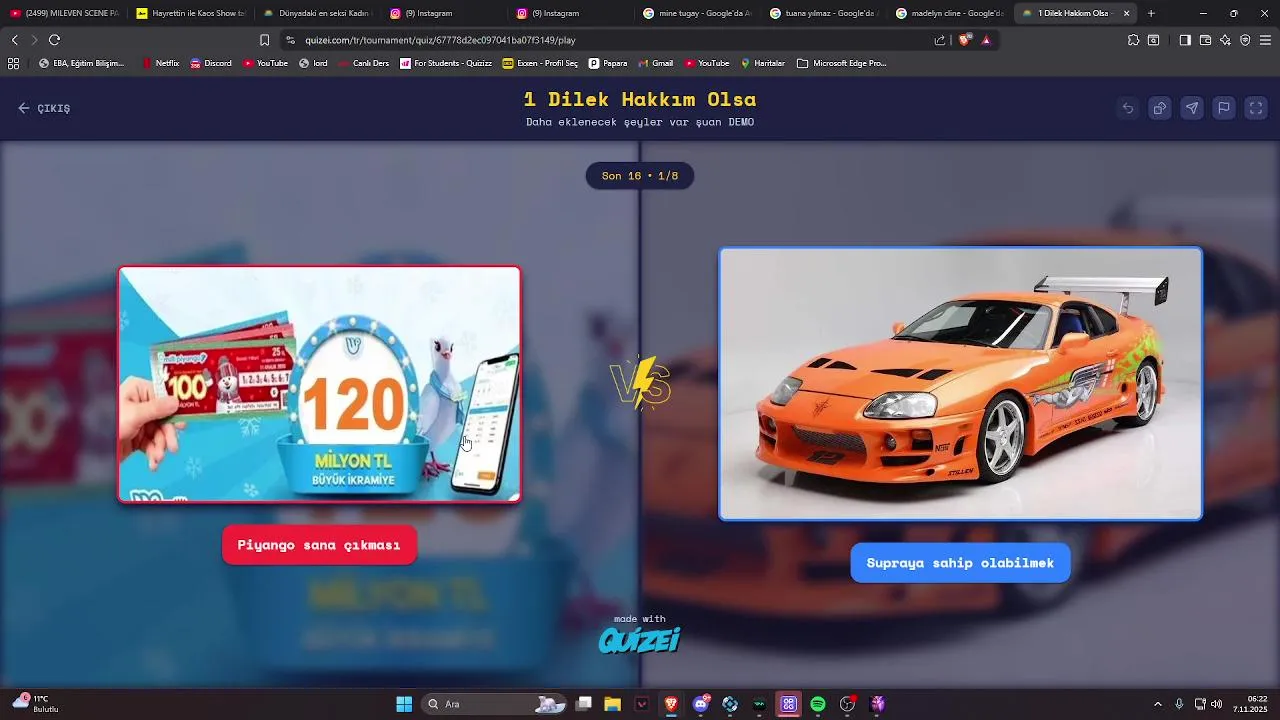
Task: Open the weather widget showing 11°C
Action: point(35,703)
